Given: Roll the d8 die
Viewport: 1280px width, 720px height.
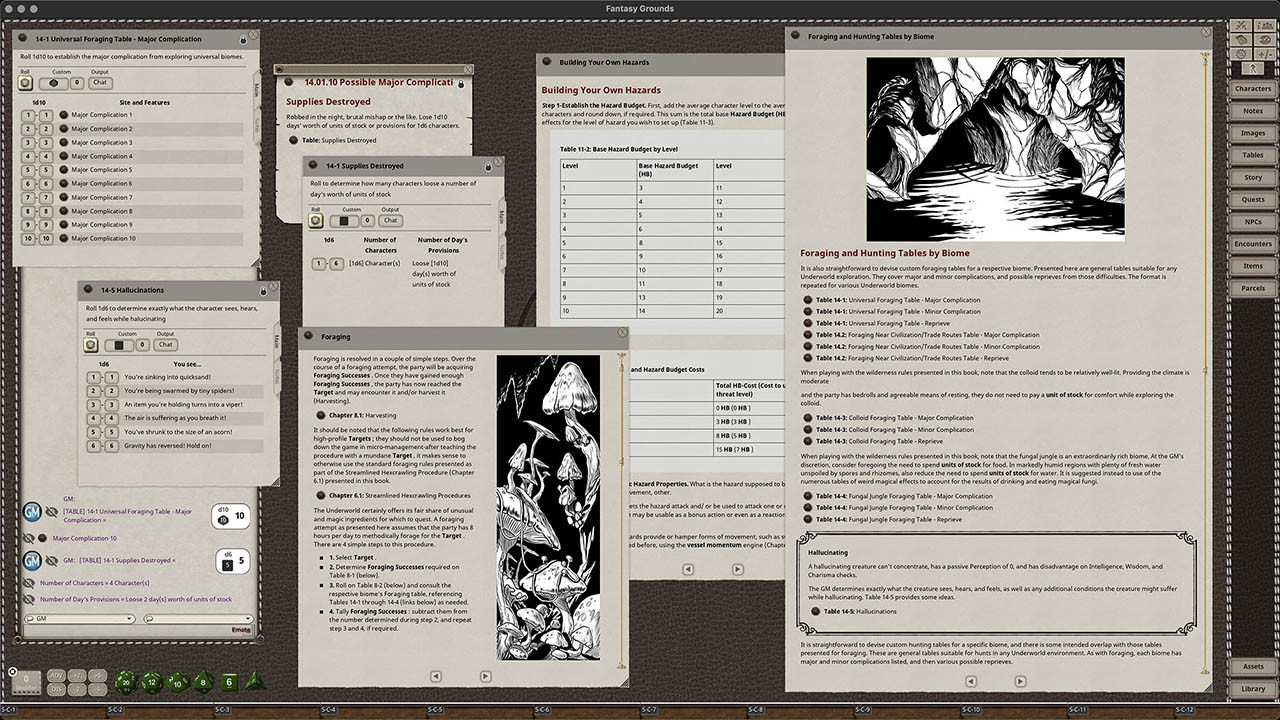Looking at the screenshot, I should pyautogui.click(x=202, y=683).
